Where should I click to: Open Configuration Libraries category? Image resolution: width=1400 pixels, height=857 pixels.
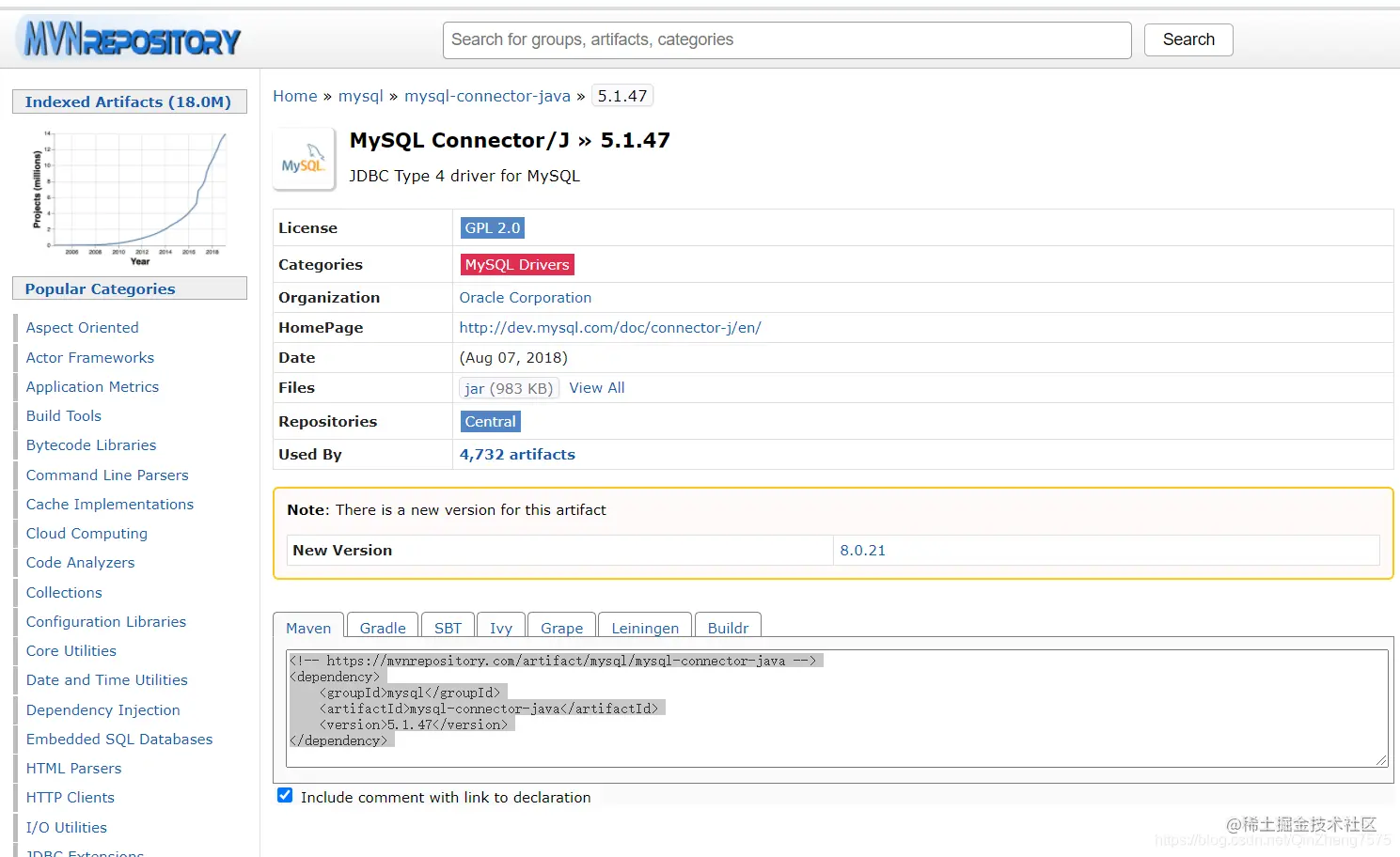(x=106, y=621)
